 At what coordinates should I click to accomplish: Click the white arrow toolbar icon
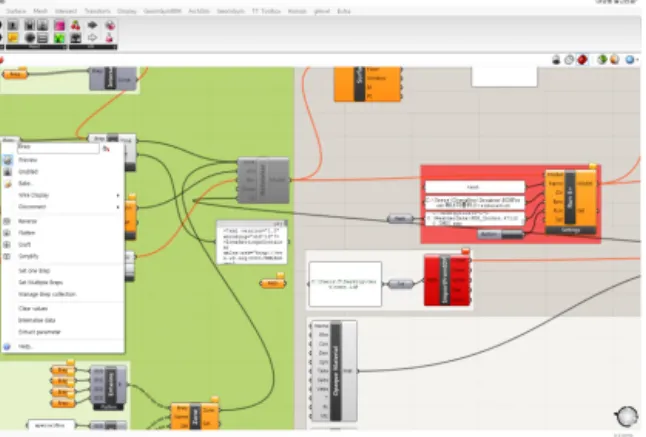click(x=92, y=38)
